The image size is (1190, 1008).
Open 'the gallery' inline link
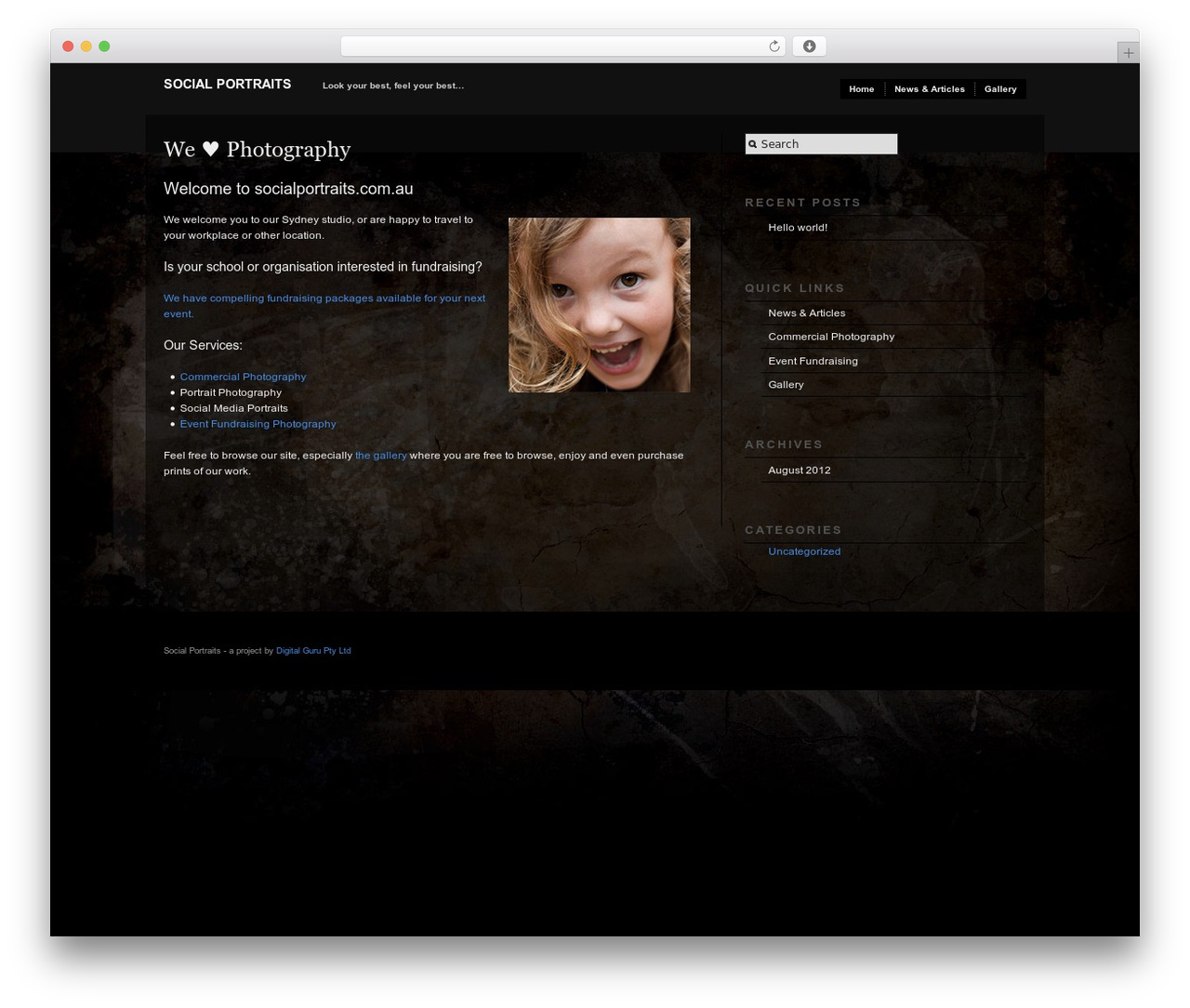click(x=380, y=456)
